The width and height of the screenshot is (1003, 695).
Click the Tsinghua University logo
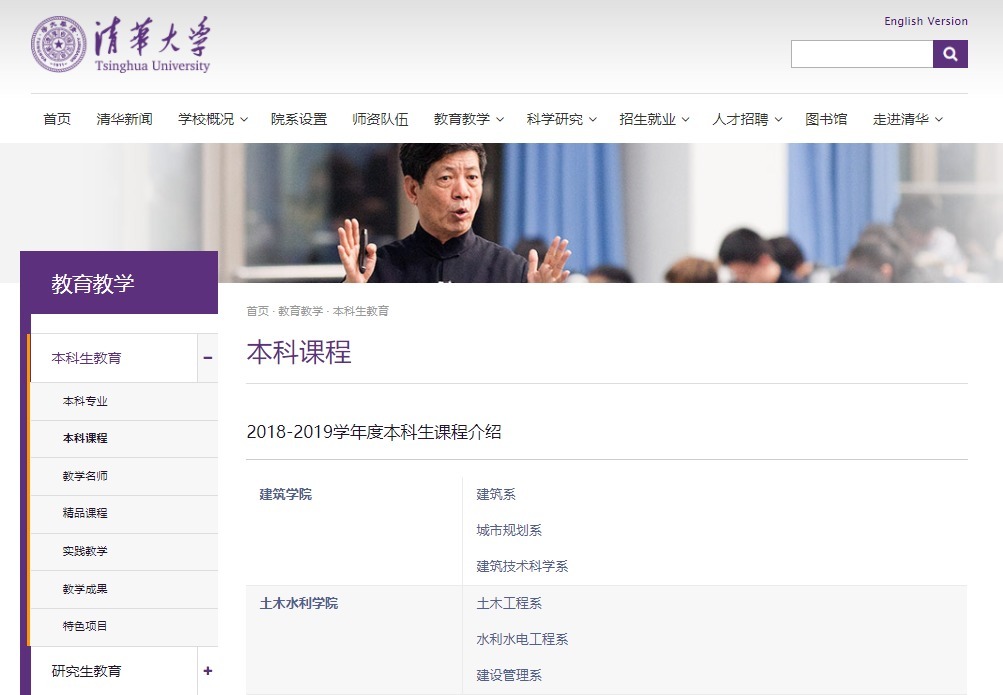[x=120, y=45]
